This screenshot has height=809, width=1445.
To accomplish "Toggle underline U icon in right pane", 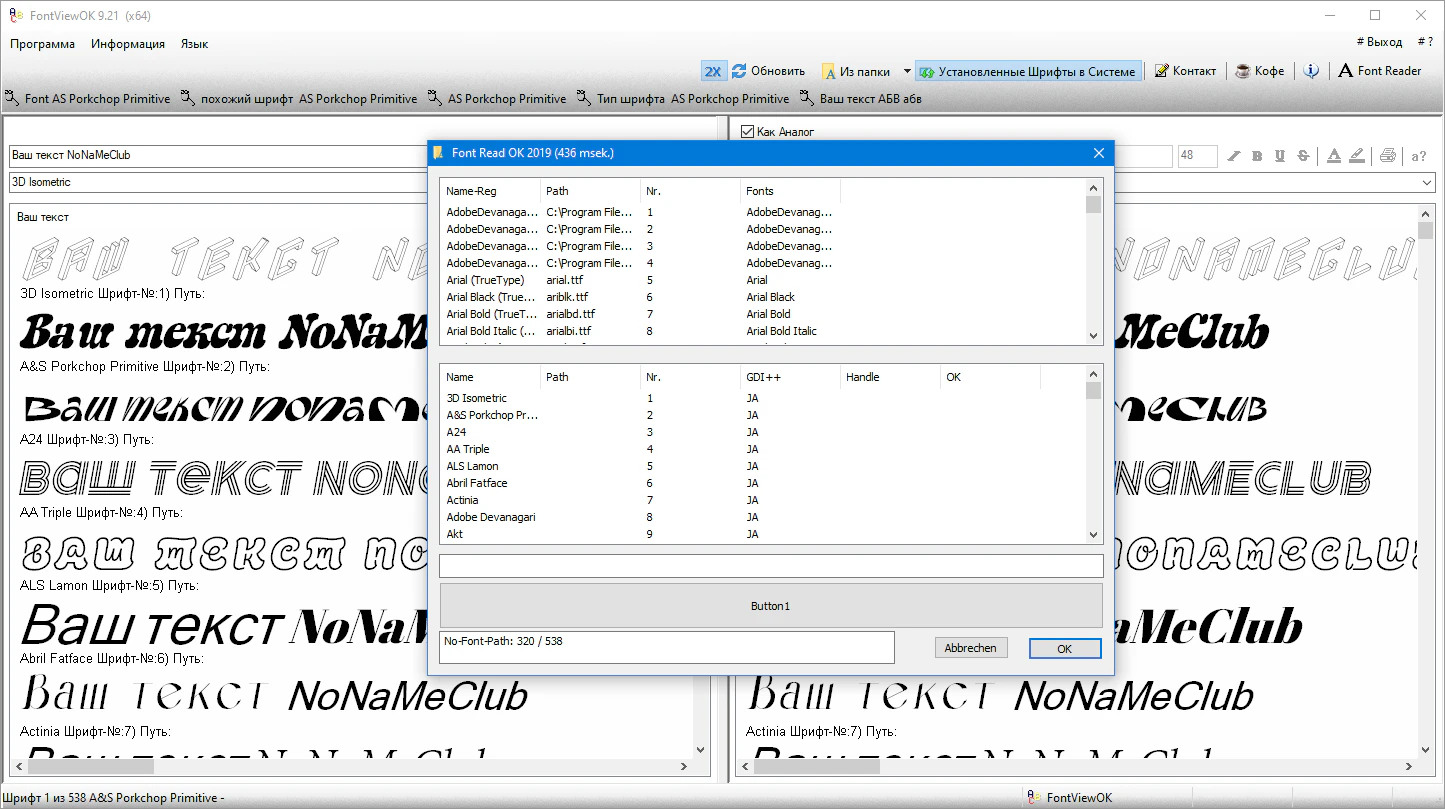I will click(1280, 156).
